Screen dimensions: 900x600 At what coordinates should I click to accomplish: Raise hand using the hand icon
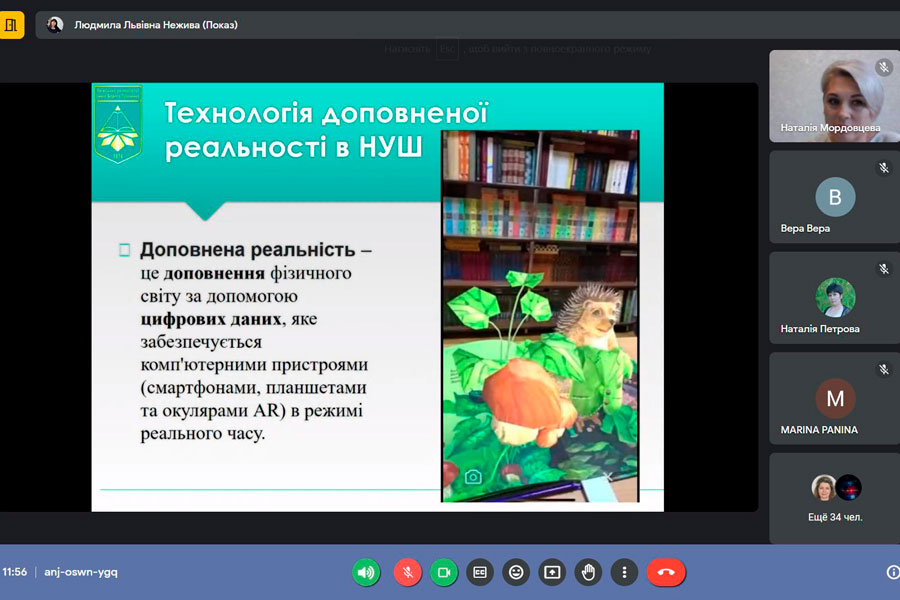(588, 572)
